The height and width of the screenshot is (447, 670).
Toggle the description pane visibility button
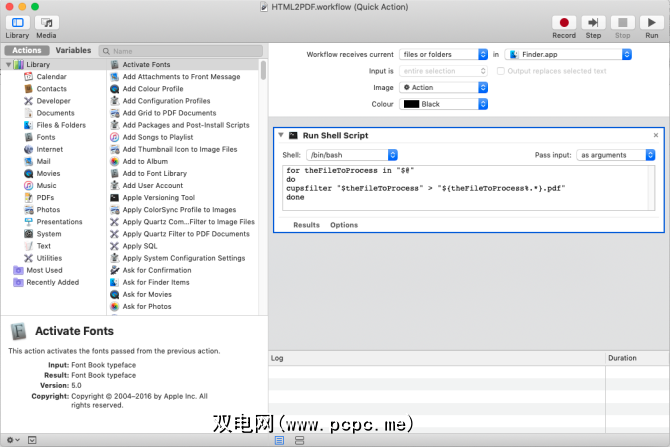(32, 440)
